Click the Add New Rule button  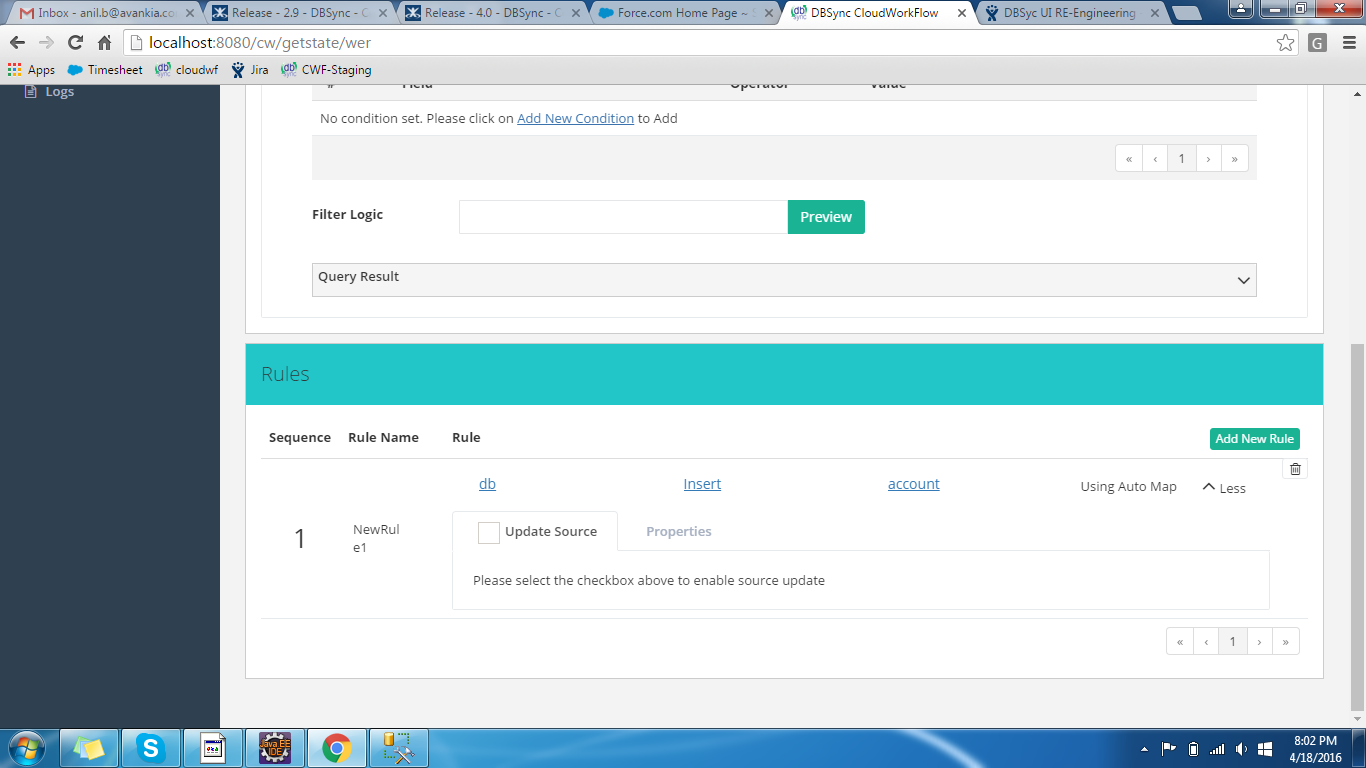click(x=1254, y=438)
